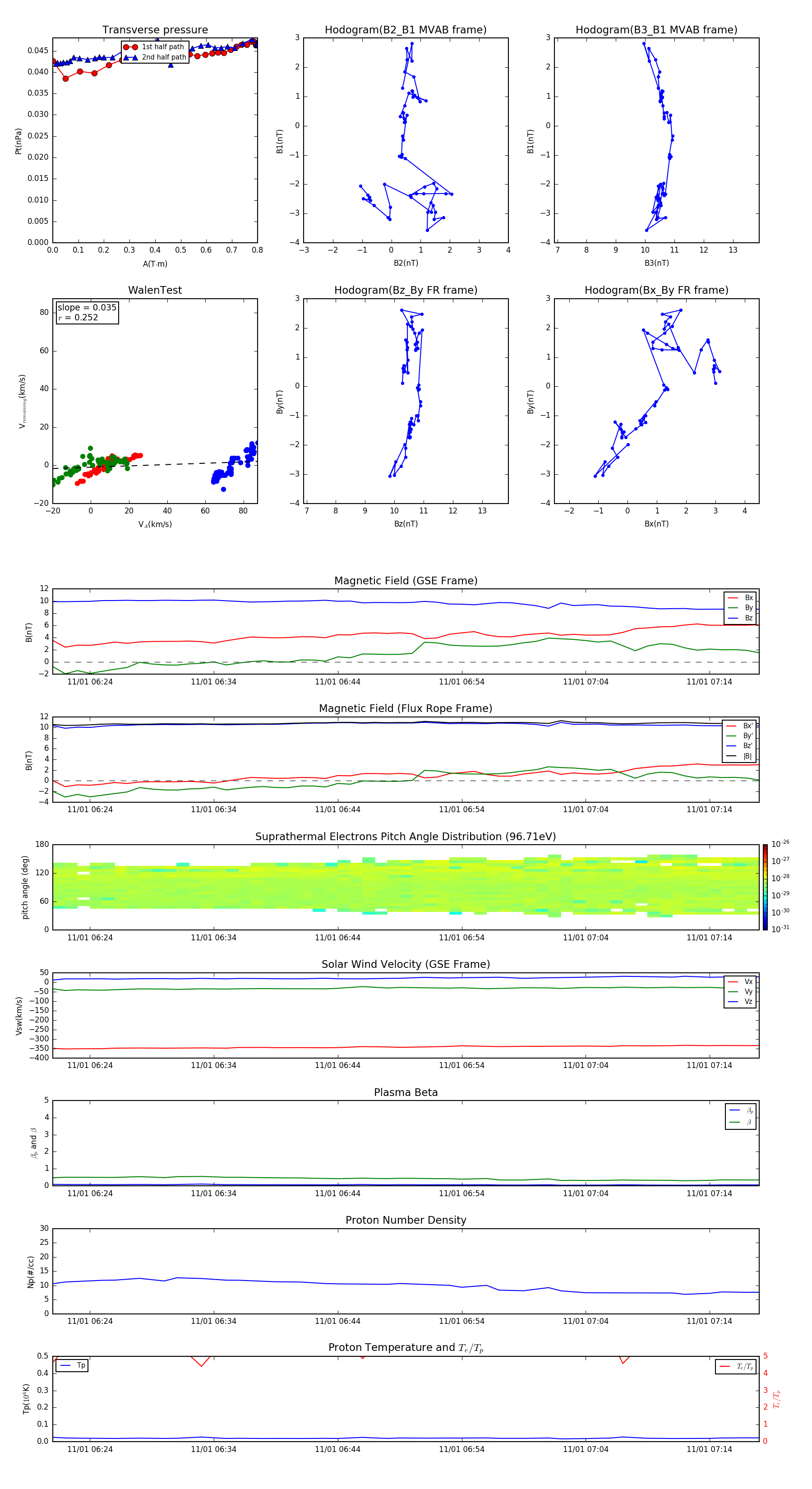Select the "Pt(nPa)" axis label

(18, 141)
